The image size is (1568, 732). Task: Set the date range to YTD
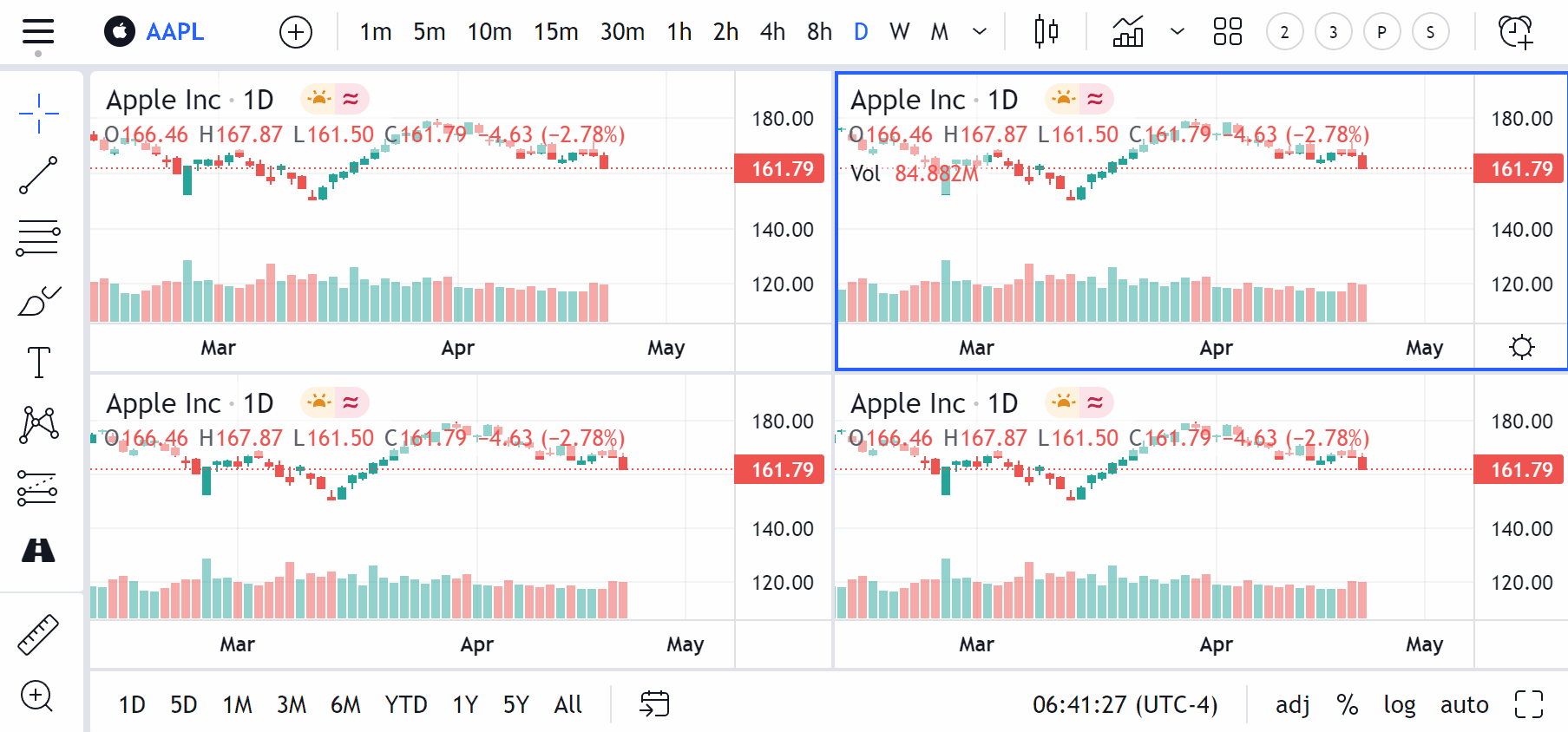(406, 704)
